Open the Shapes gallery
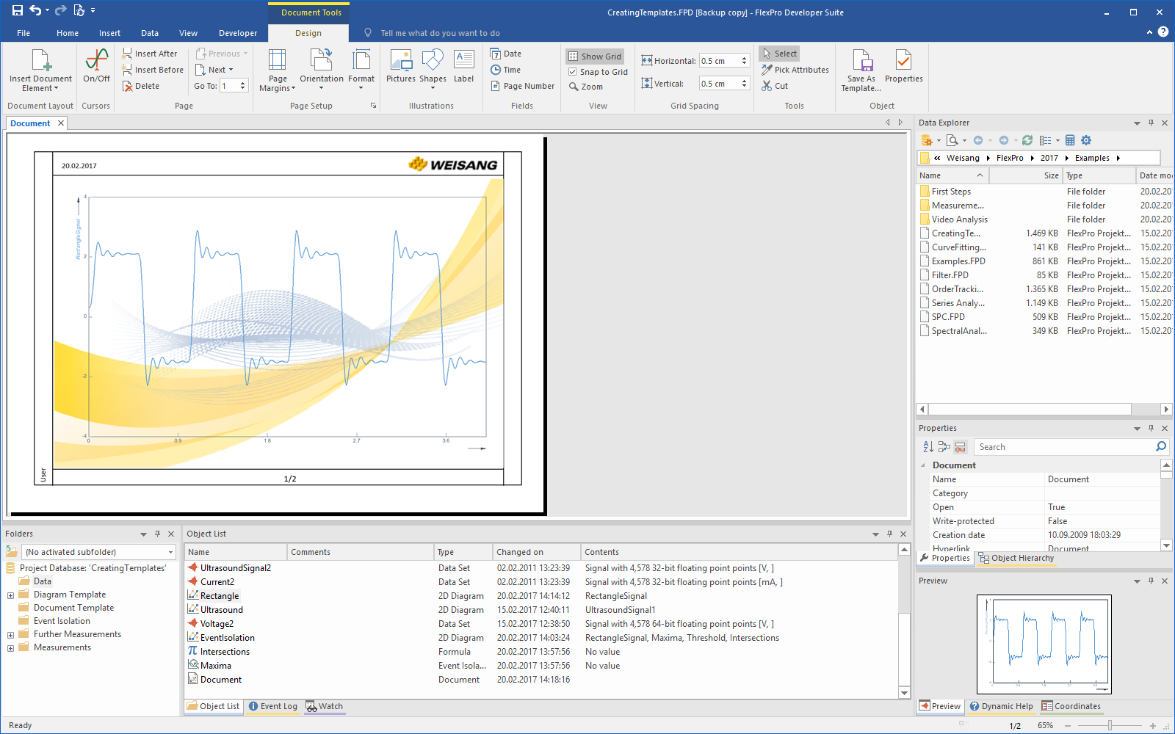This screenshot has width=1175, height=734. point(433,62)
